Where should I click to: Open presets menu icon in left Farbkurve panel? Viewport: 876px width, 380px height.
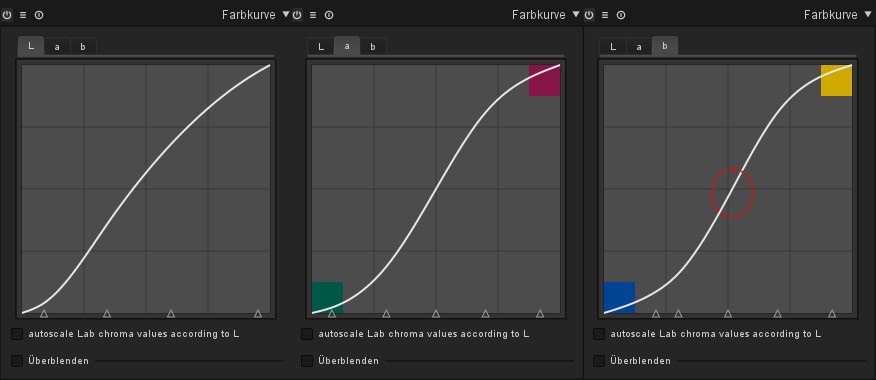23,15
